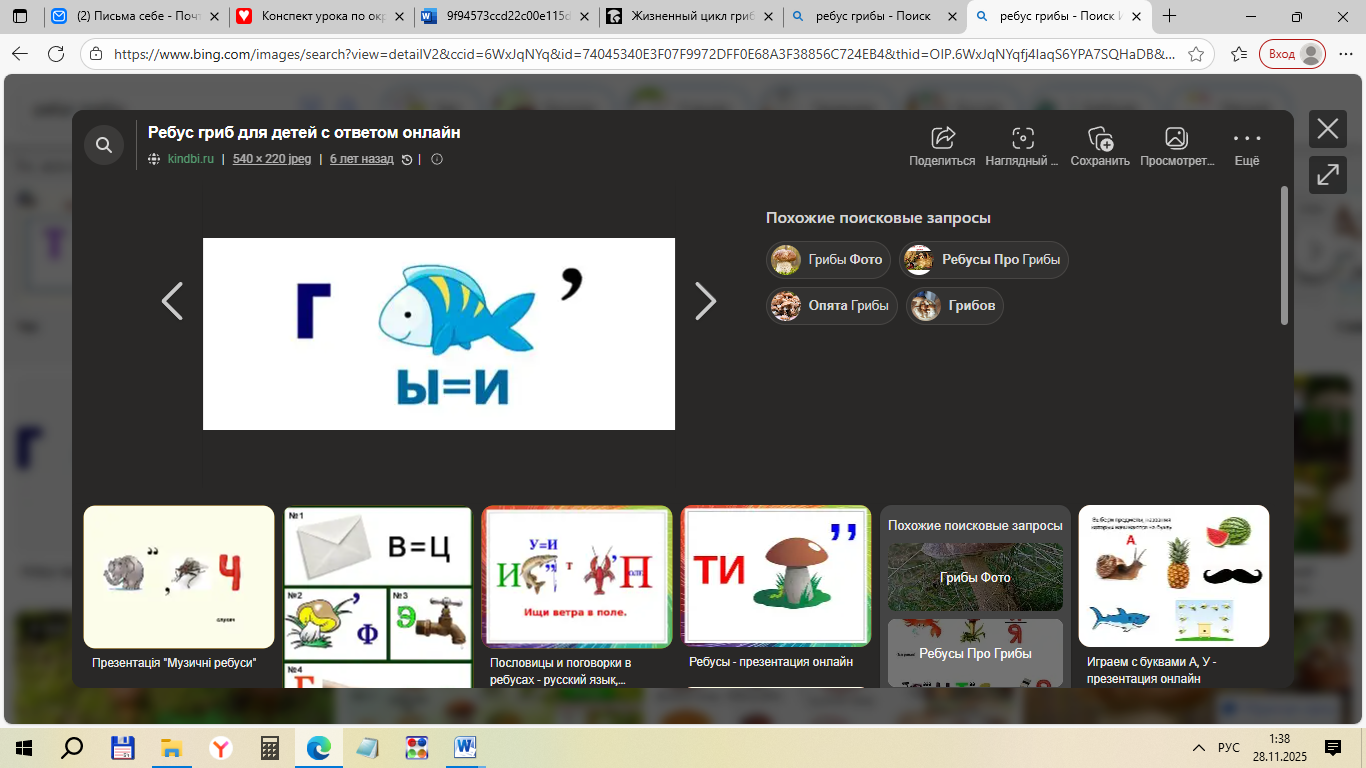Click the Share (Поделиться) icon
The image size is (1366, 768).
pyautogui.click(x=942, y=139)
